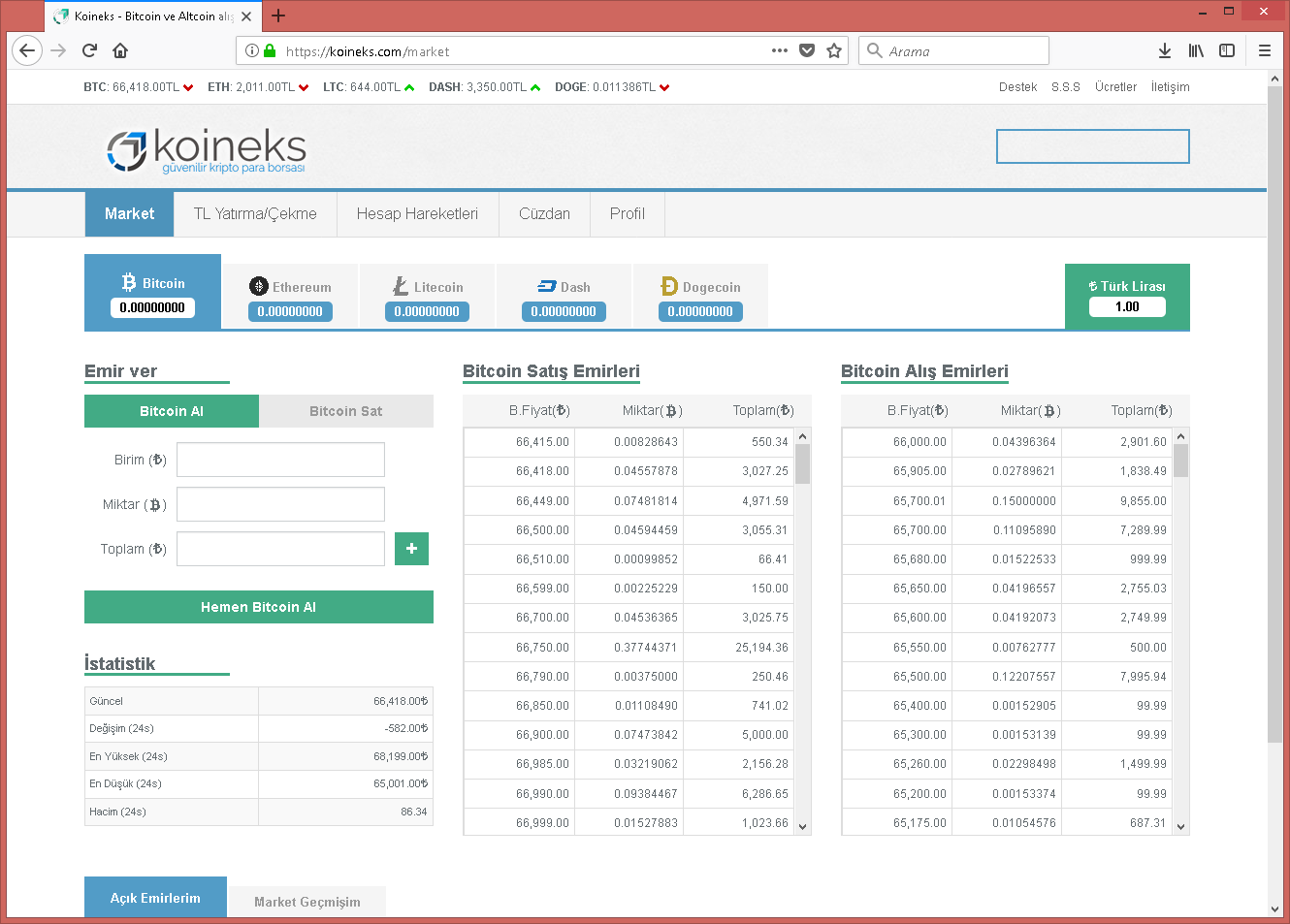
Task: View the green padlock connection details
Action: click(270, 50)
